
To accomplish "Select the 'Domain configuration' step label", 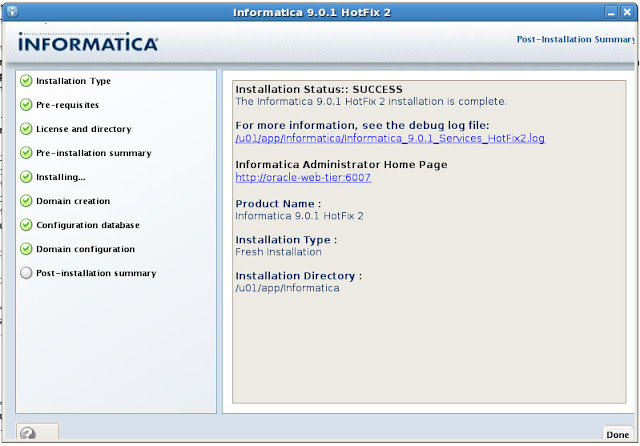I will tap(85, 249).
